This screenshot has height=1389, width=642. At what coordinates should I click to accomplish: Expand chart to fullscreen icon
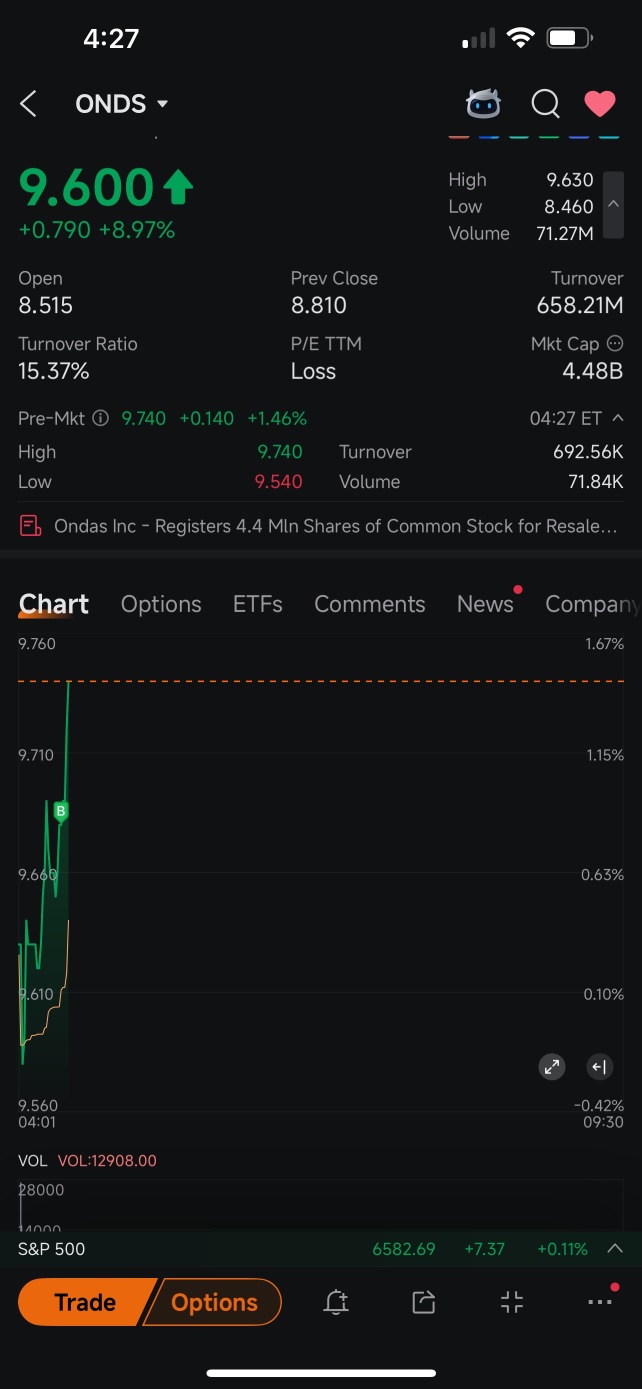[552, 1067]
